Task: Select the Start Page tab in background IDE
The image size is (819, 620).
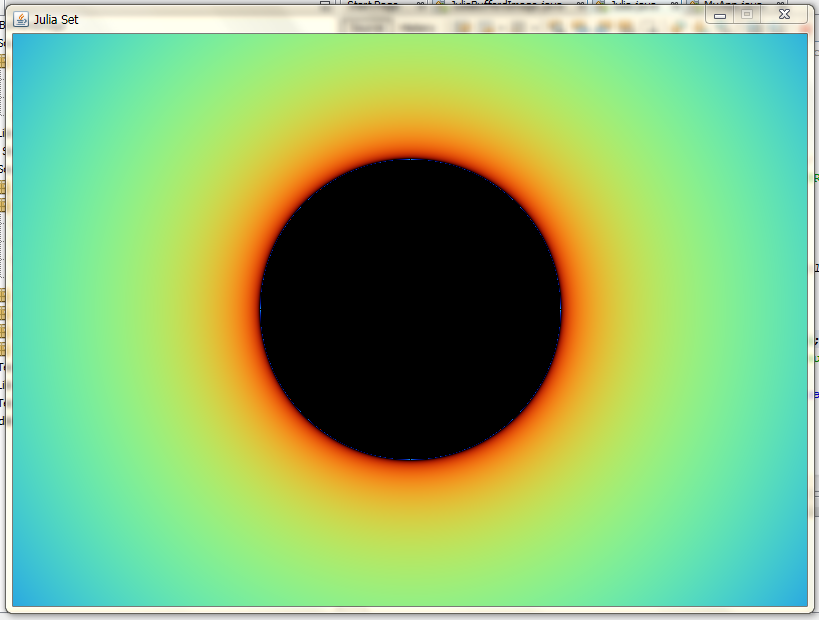Action: click(383, 4)
